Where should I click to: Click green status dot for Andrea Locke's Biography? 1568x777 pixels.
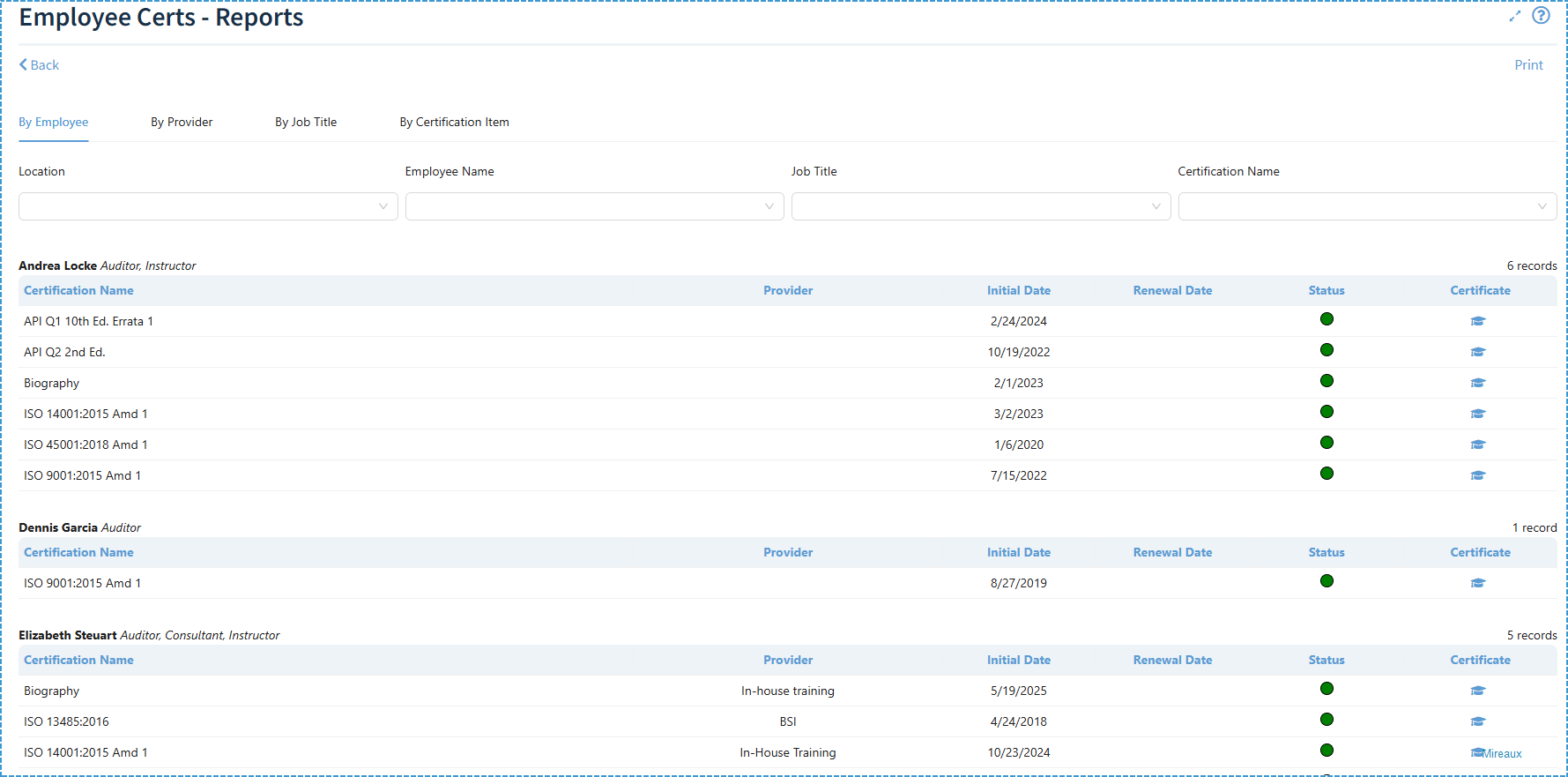point(1326,381)
